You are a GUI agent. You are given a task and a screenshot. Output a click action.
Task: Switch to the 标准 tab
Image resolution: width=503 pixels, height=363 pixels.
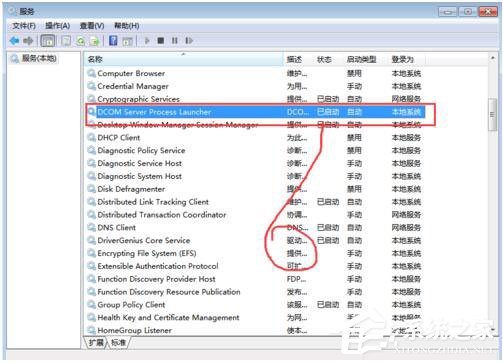click(x=118, y=342)
